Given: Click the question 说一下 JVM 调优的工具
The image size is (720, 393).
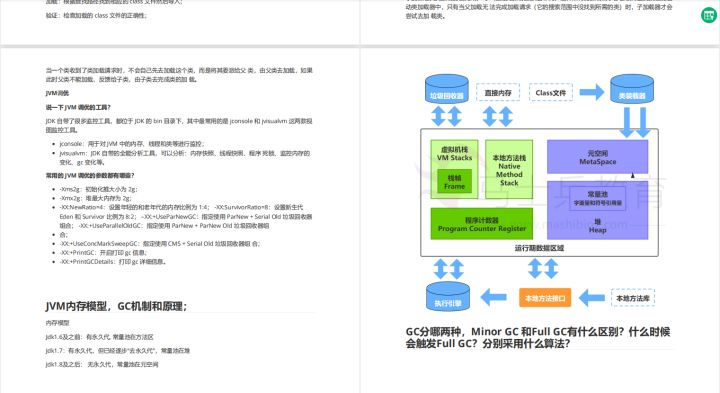Looking at the screenshot, I should (x=78, y=107).
